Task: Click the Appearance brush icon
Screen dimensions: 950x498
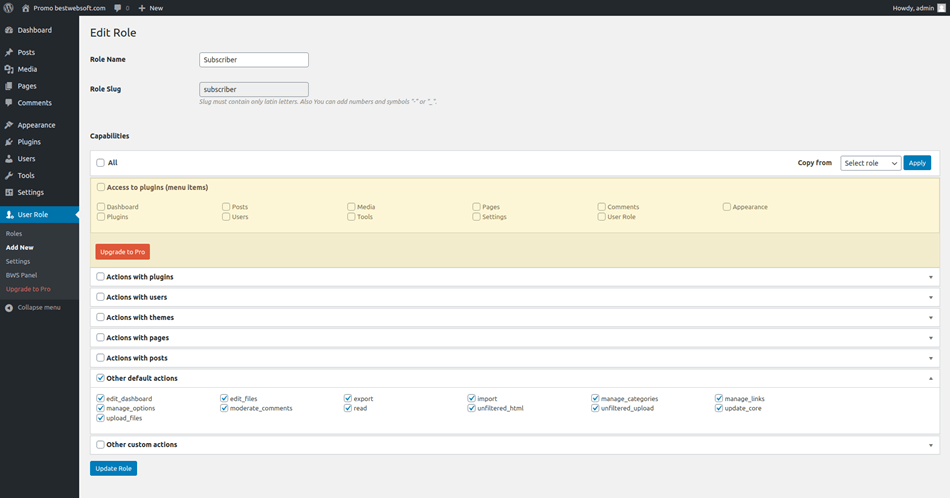Action: (x=9, y=125)
